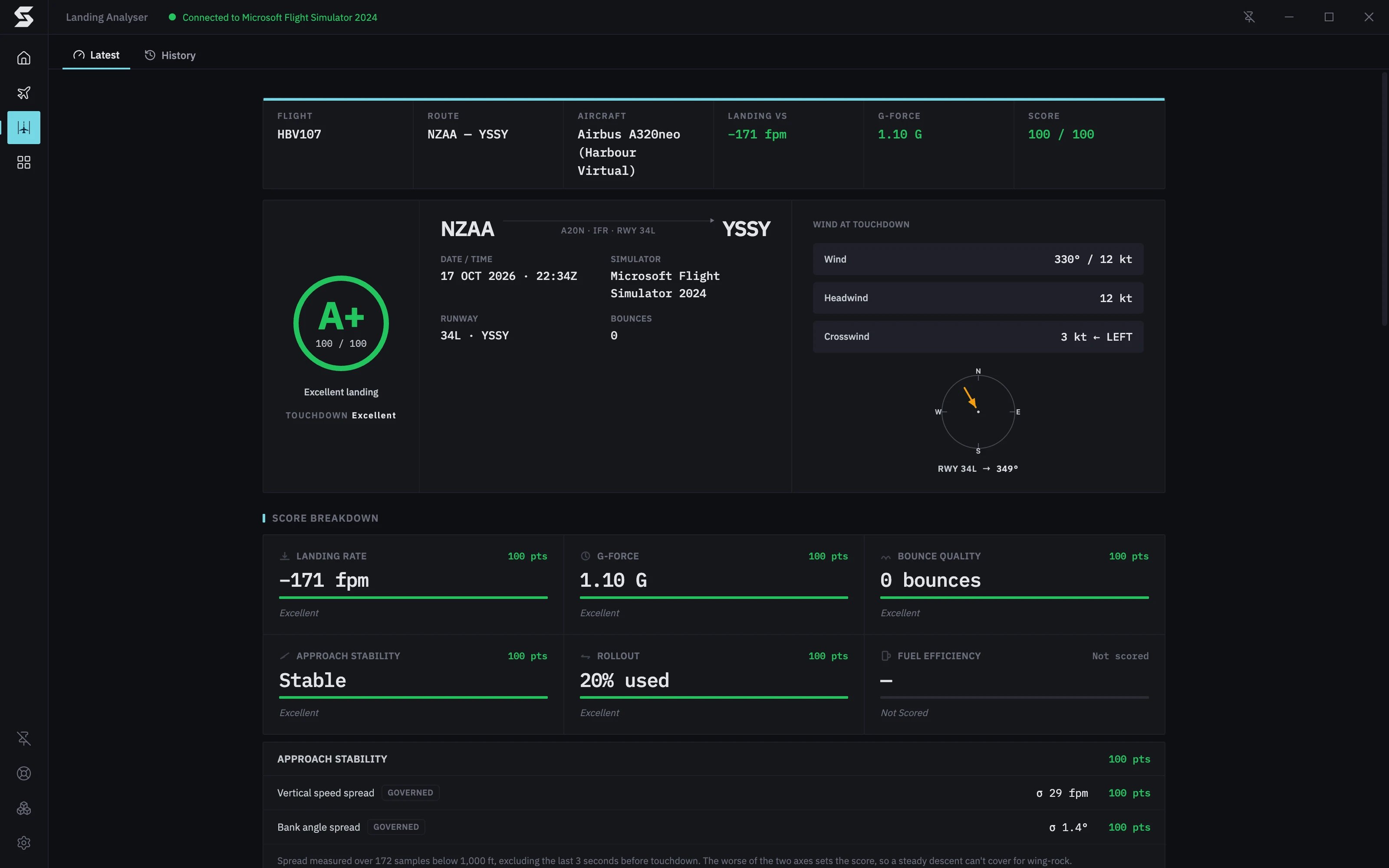Viewport: 1389px width, 868px height.
Task: Click the '20% used' rollout value
Action: tap(625, 680)
